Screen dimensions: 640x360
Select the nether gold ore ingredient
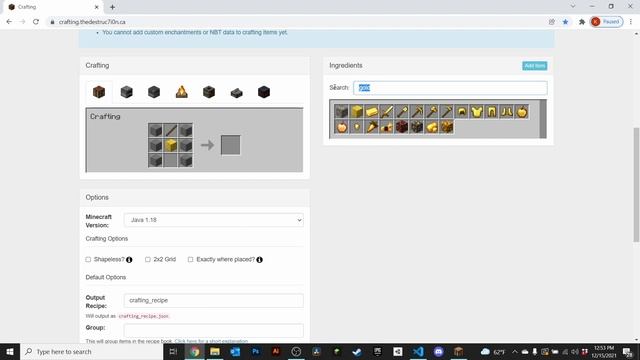point(402,127)
